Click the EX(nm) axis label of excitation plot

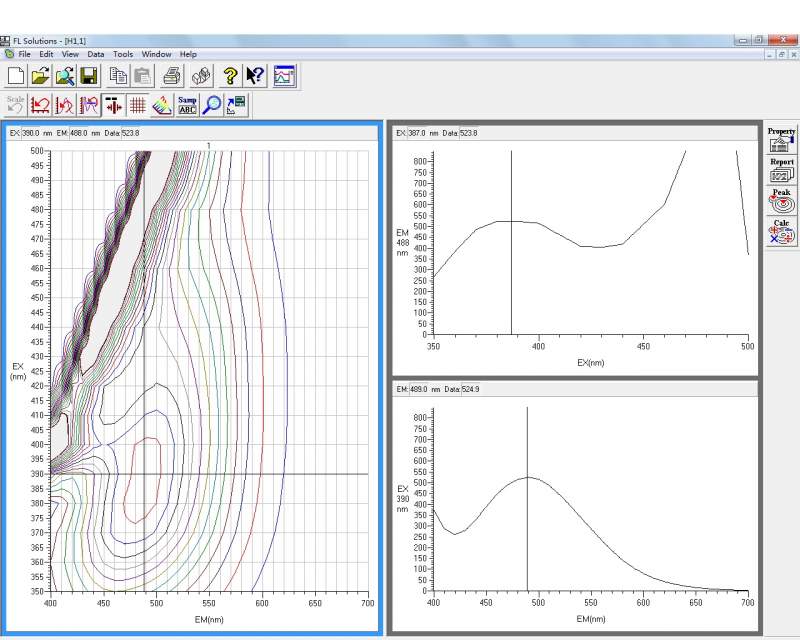click(x=590, y=363)
